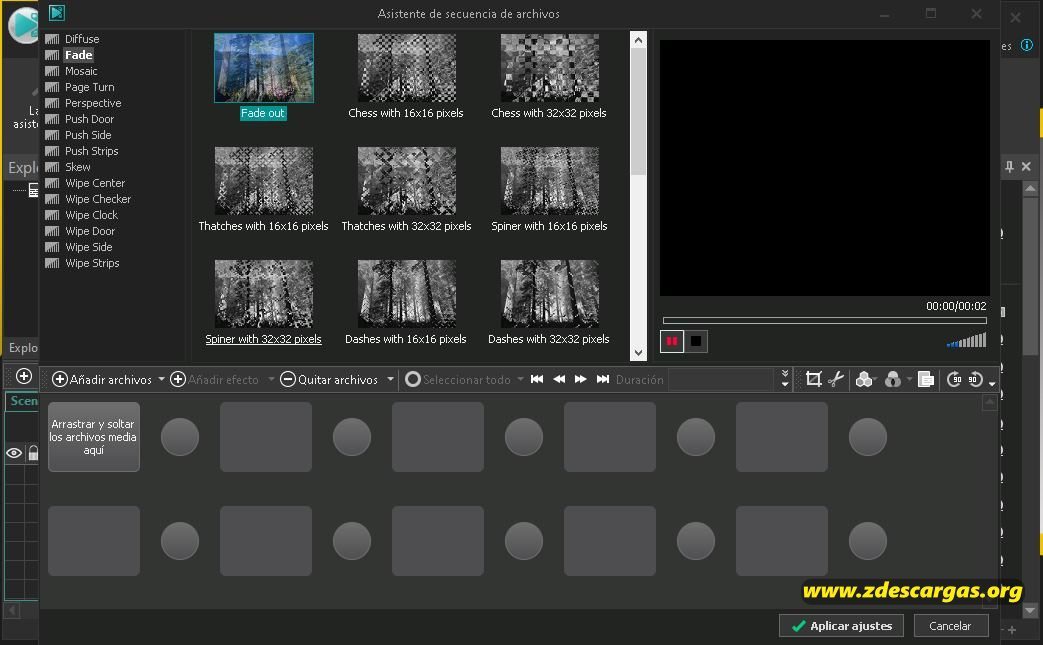Click Añadir efecto button
The image size is (1043, 645).
click(214, 380)
